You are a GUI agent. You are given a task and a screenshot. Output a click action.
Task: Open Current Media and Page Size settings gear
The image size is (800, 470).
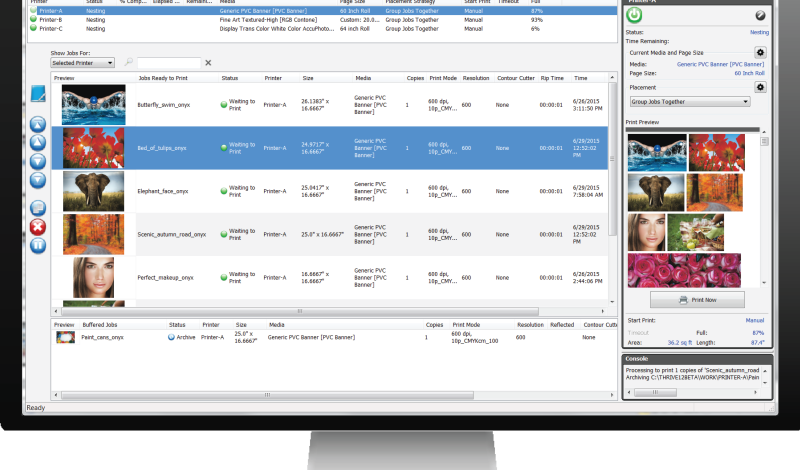[x=760, y=53]
